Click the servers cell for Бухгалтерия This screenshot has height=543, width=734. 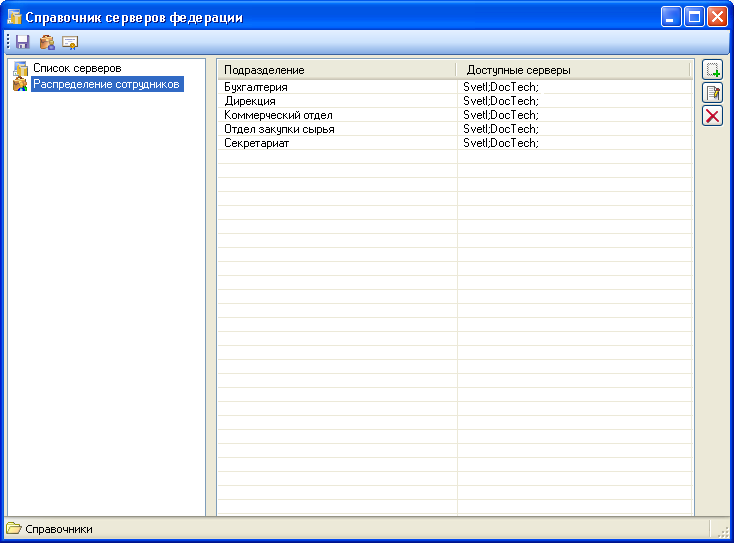tap(574, 87)
